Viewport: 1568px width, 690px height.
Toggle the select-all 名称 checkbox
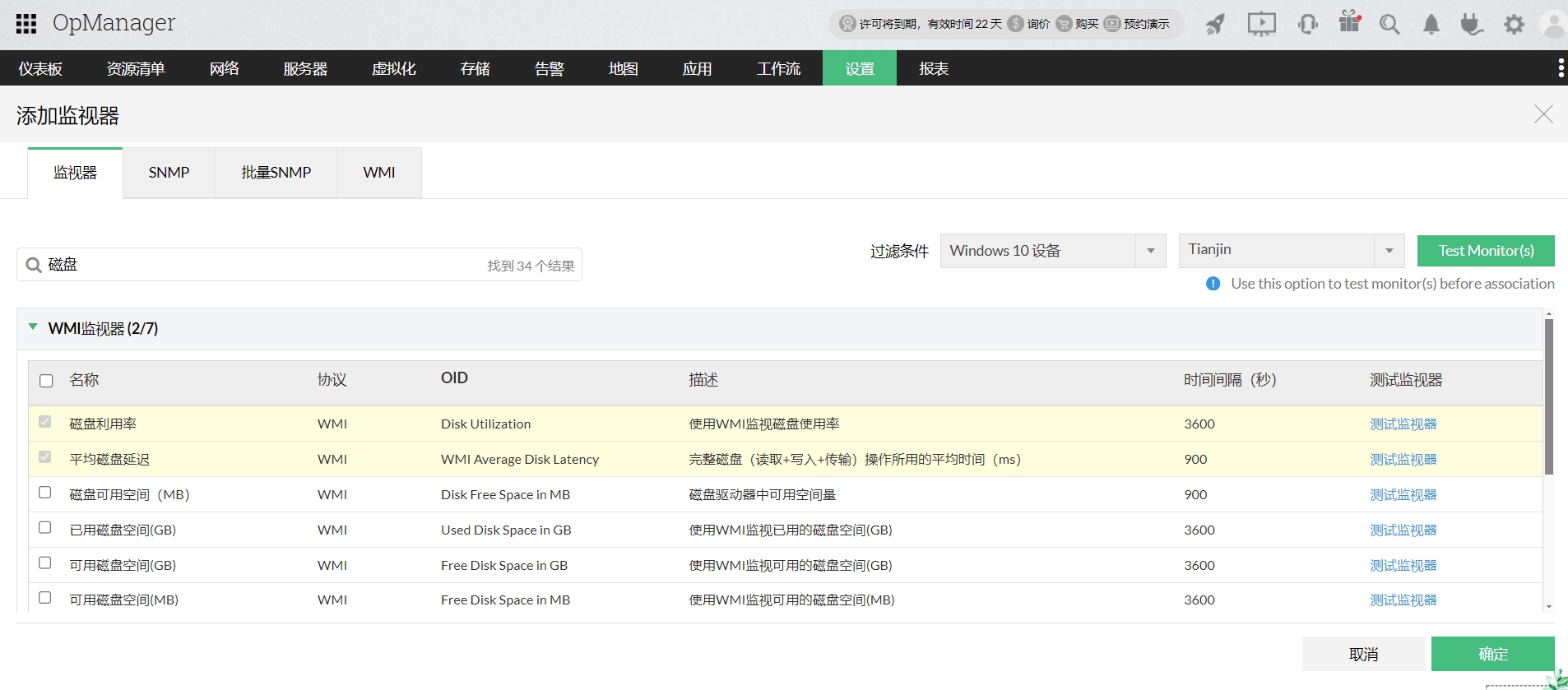46,381
